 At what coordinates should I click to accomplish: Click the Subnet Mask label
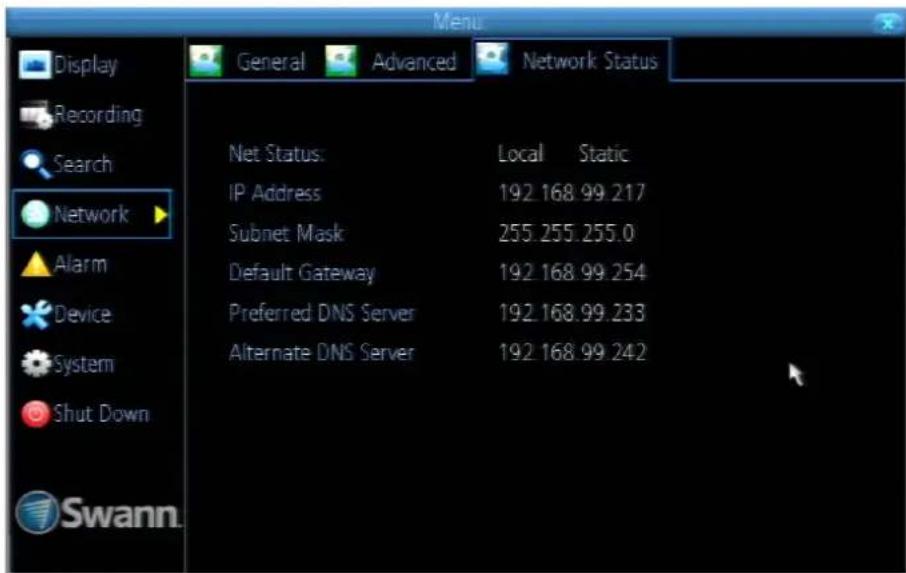pyautogui.click(x=286, y=233)
